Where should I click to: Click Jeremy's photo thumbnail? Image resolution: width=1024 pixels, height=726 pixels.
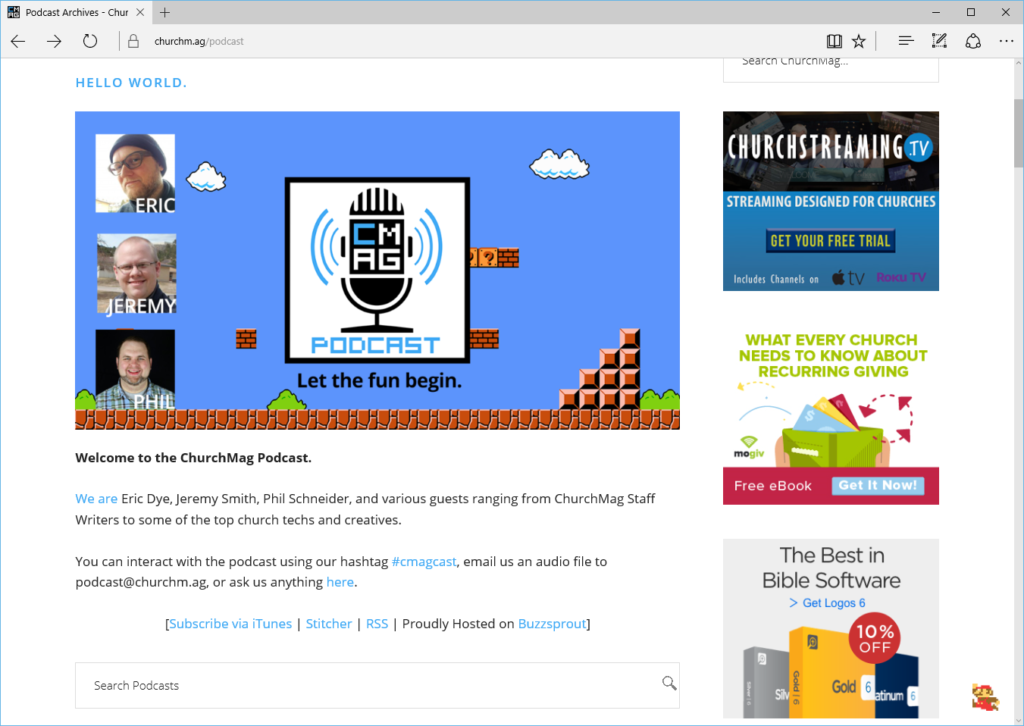tap(136, 274)
